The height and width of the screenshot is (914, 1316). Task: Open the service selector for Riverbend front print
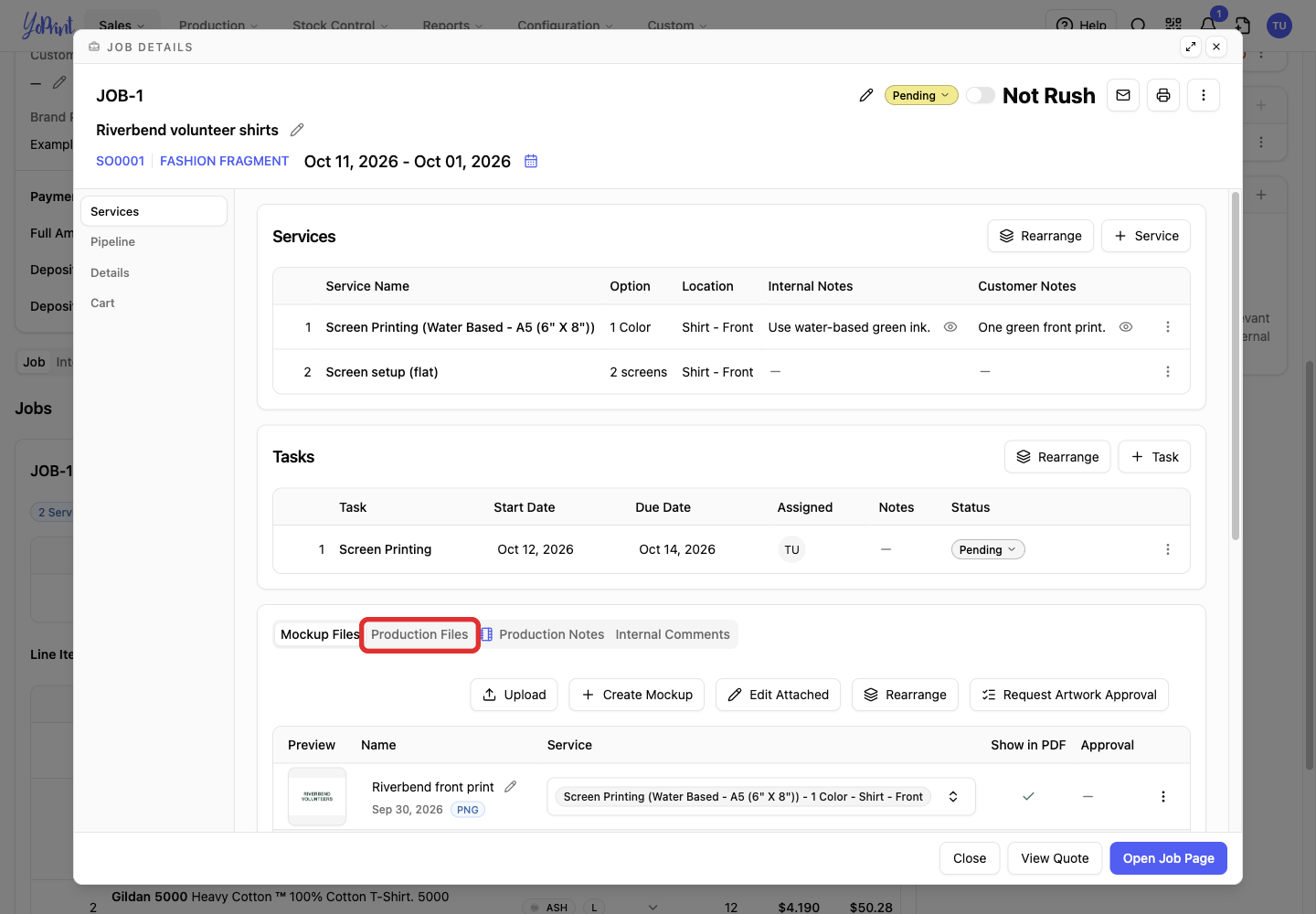[x=761, y=797]
